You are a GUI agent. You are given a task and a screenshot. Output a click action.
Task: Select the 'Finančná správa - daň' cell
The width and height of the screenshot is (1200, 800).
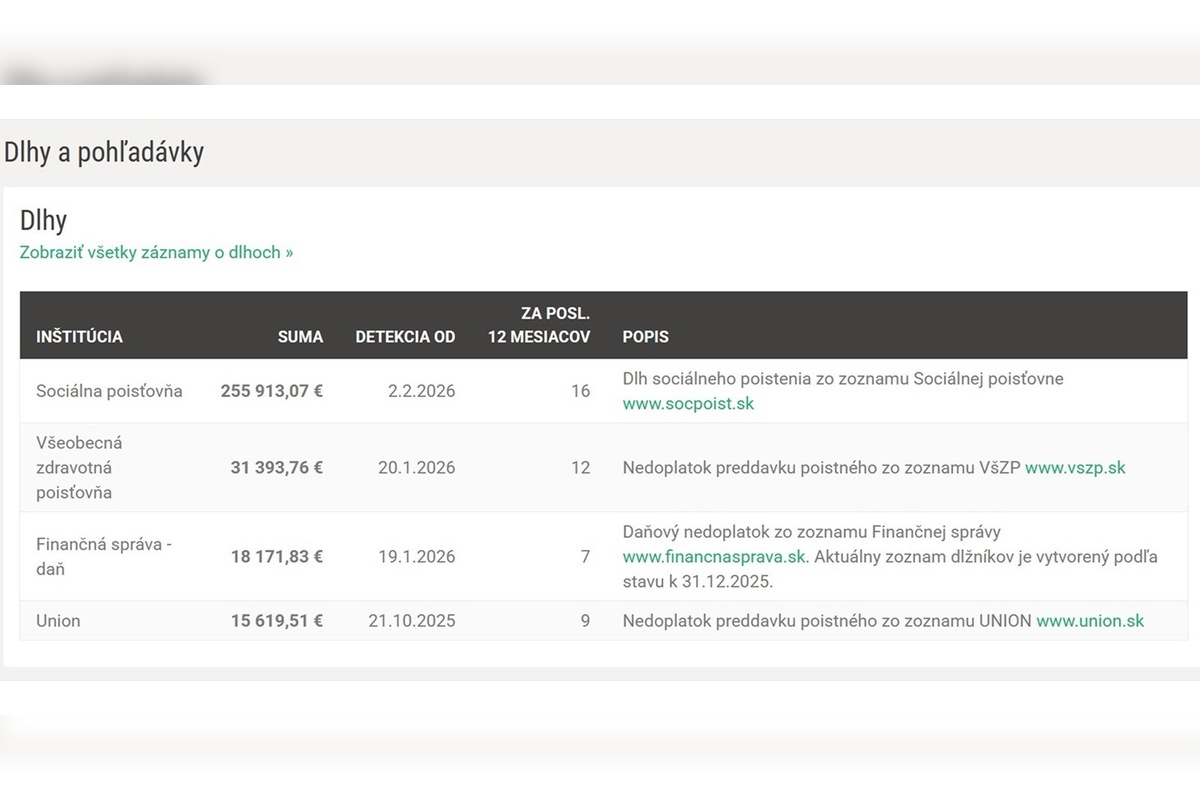tap(104, 556)
